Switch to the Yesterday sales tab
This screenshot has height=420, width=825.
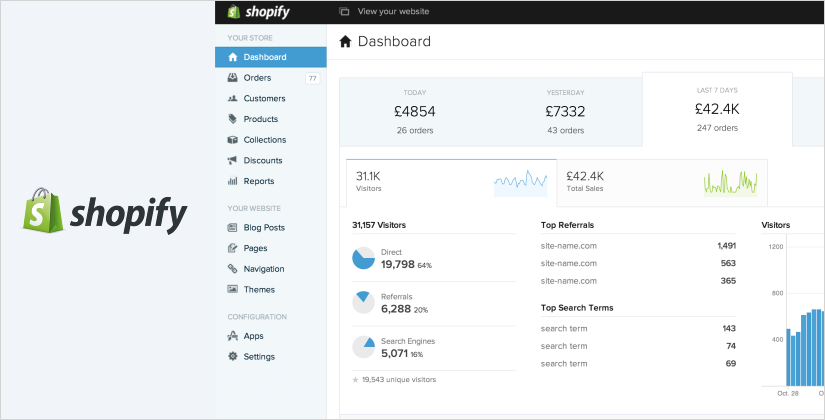[565, 110]
